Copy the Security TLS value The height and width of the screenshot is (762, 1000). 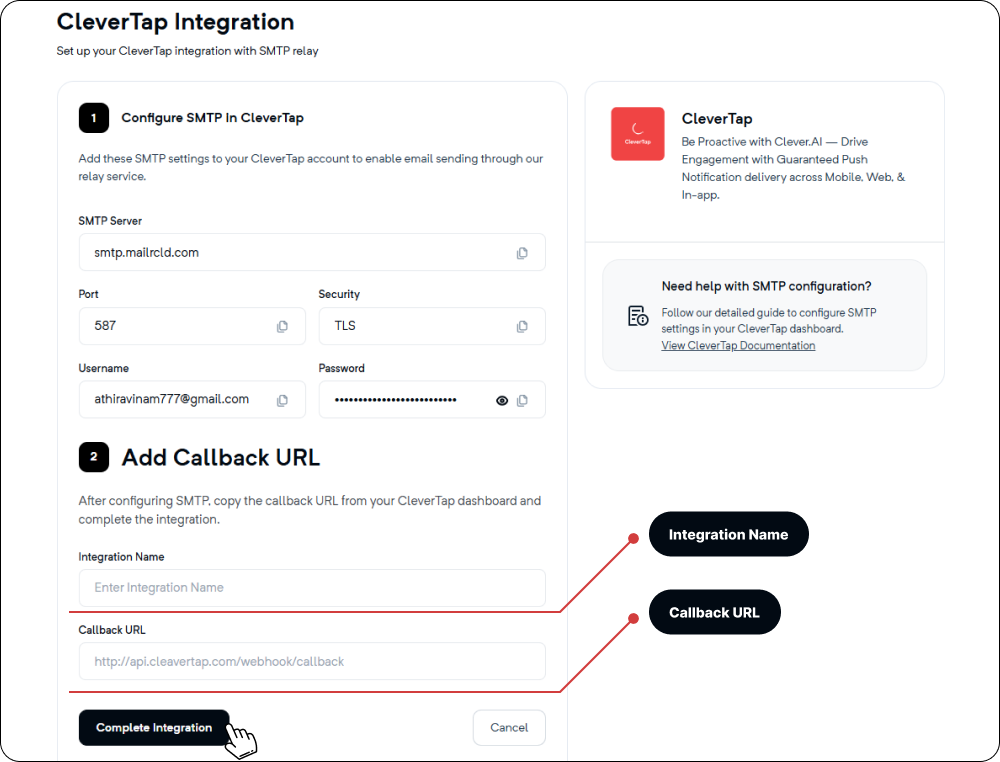pos(522,326)
